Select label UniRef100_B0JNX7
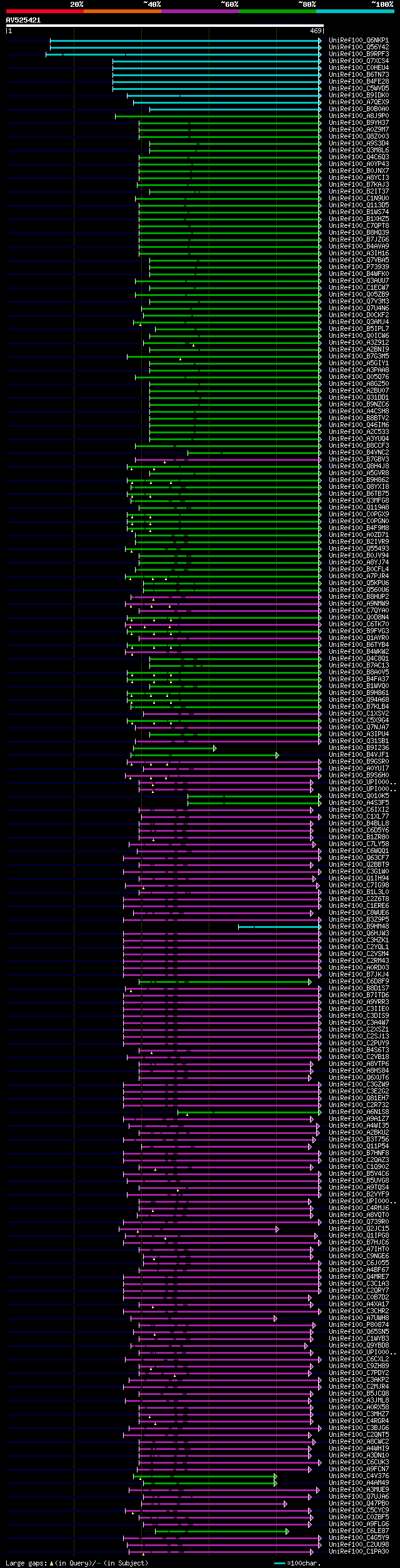The height and width of the screenshot is (1568, 400). pyautogui.click(x=359, y=171)
